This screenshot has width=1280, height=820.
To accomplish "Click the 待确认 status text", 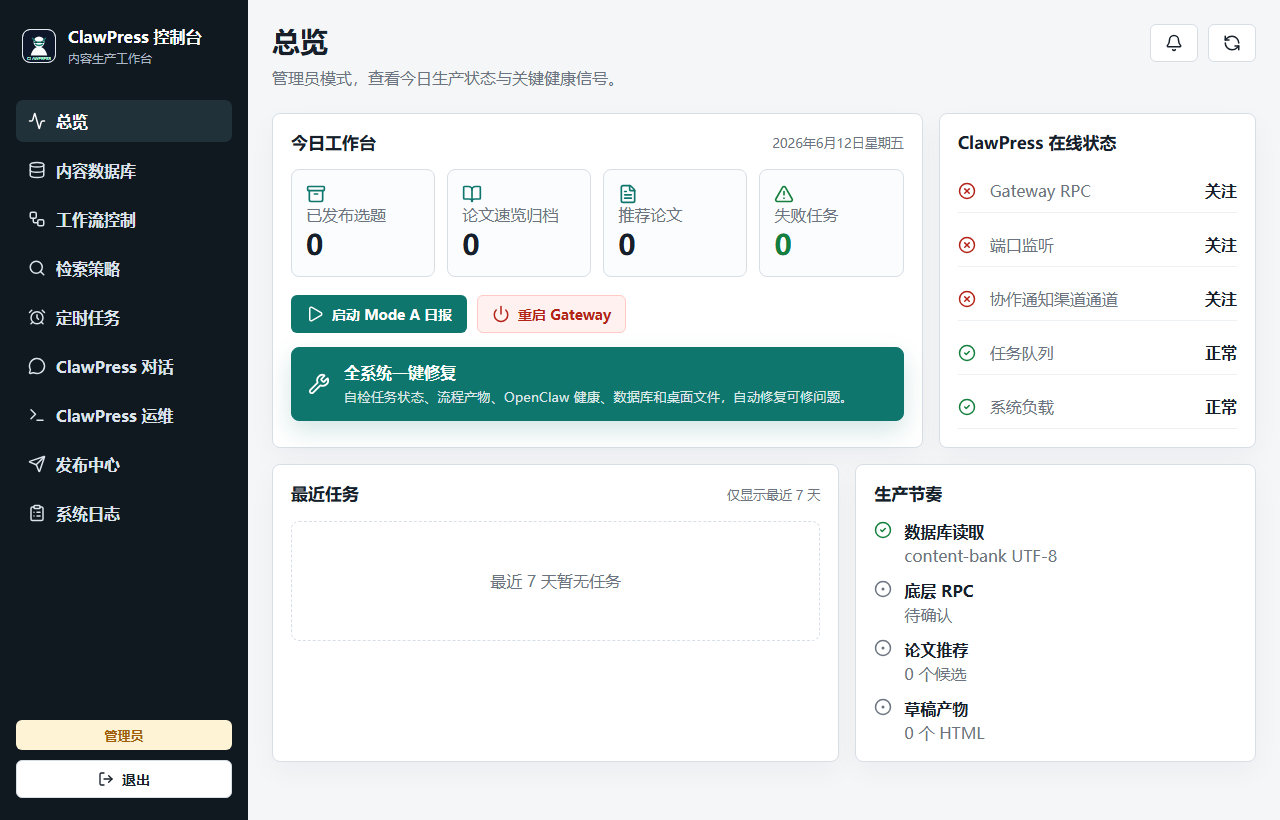I will coord(929,615).
